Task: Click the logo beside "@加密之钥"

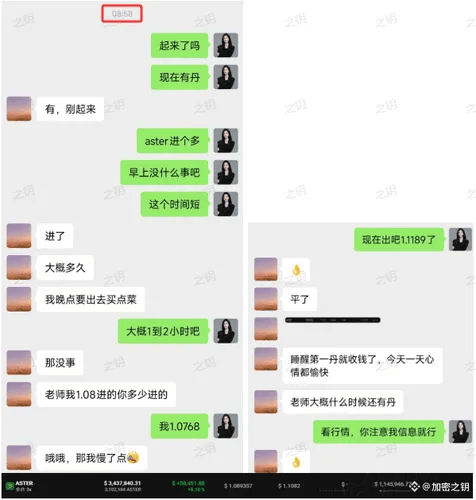Action: pyautogui.click(x=414, y=487)
